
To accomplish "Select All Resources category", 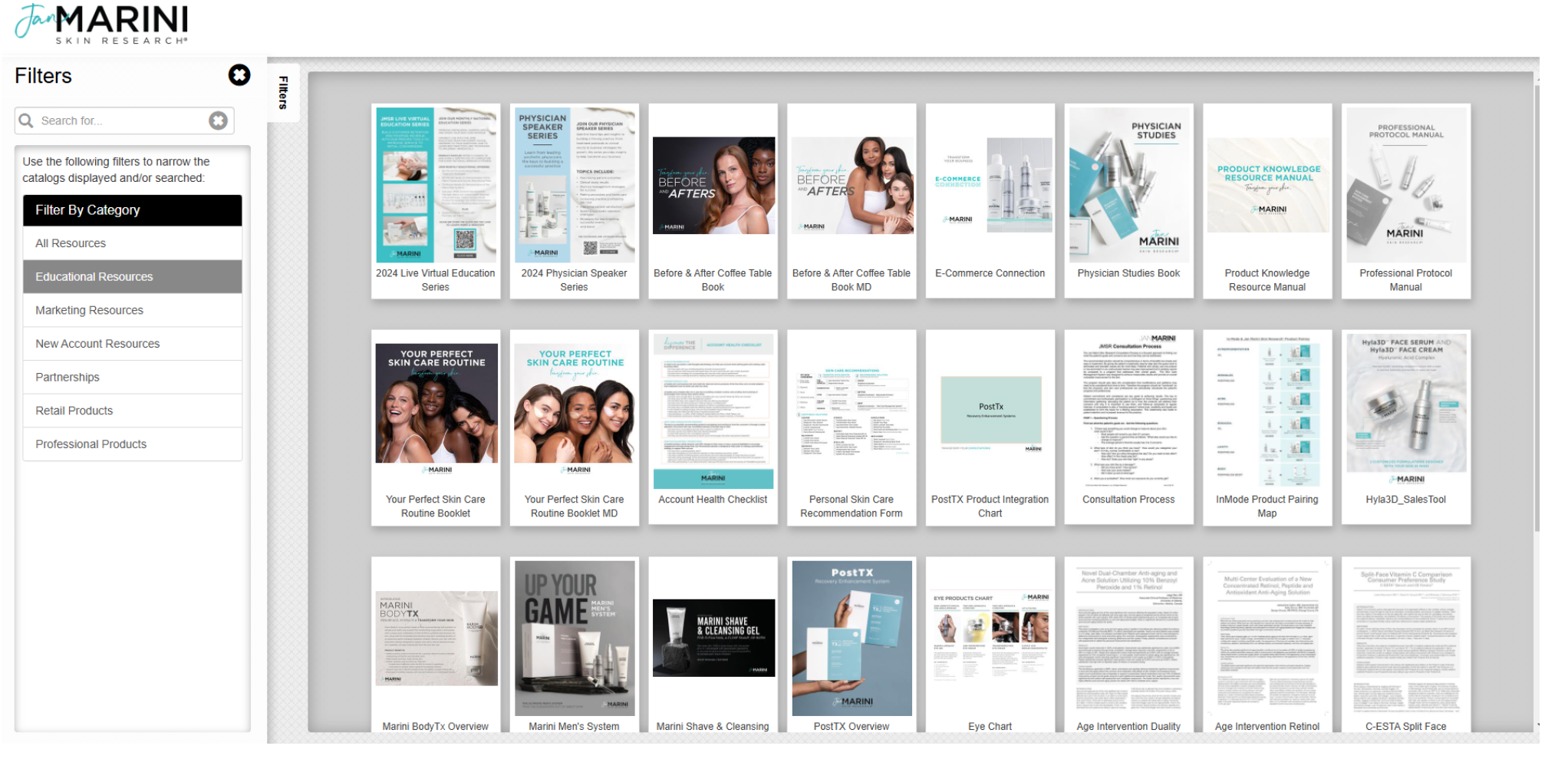I will click(133, 243).
